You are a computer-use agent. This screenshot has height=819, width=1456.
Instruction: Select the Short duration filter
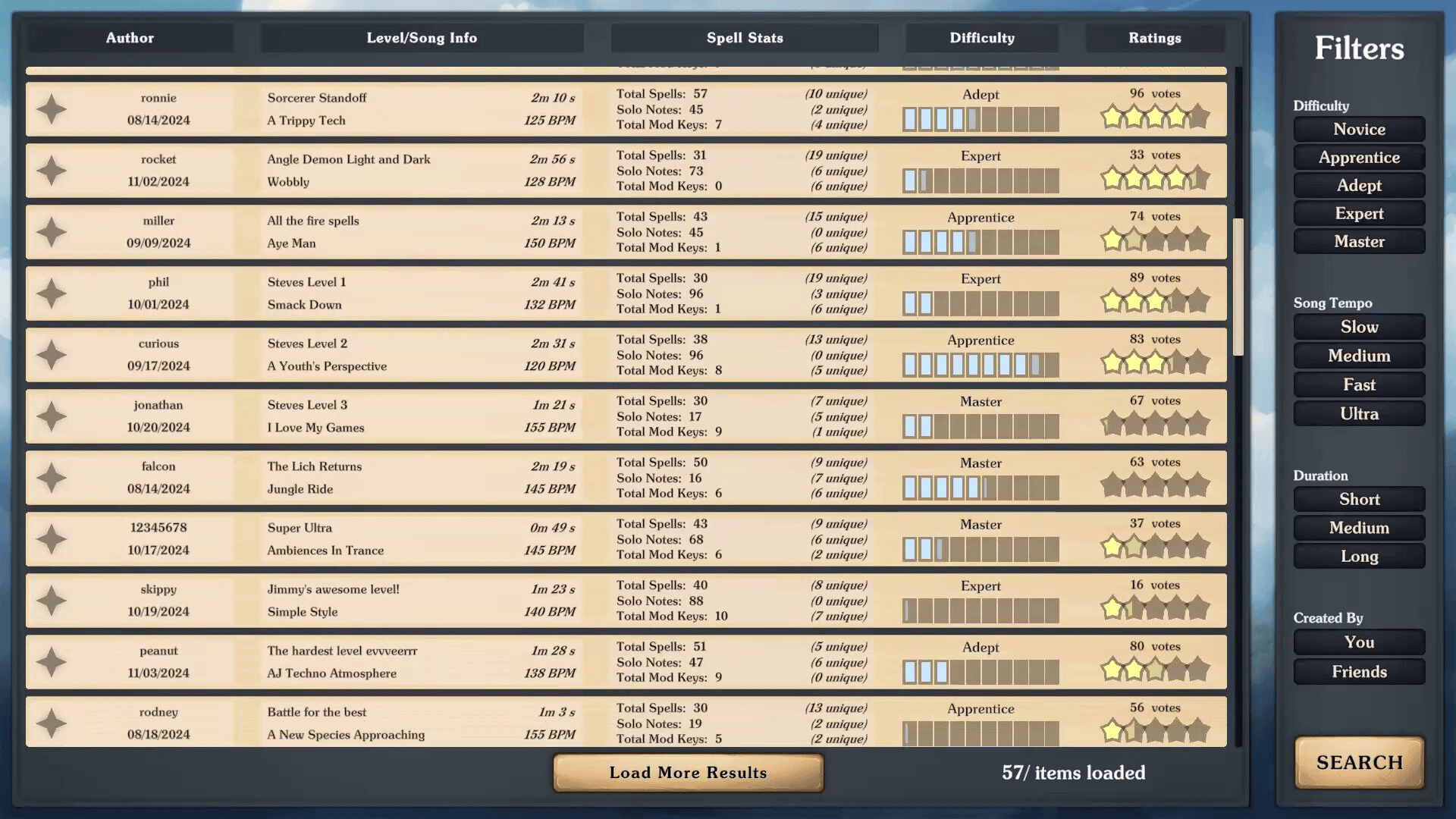coord(1358,499)
